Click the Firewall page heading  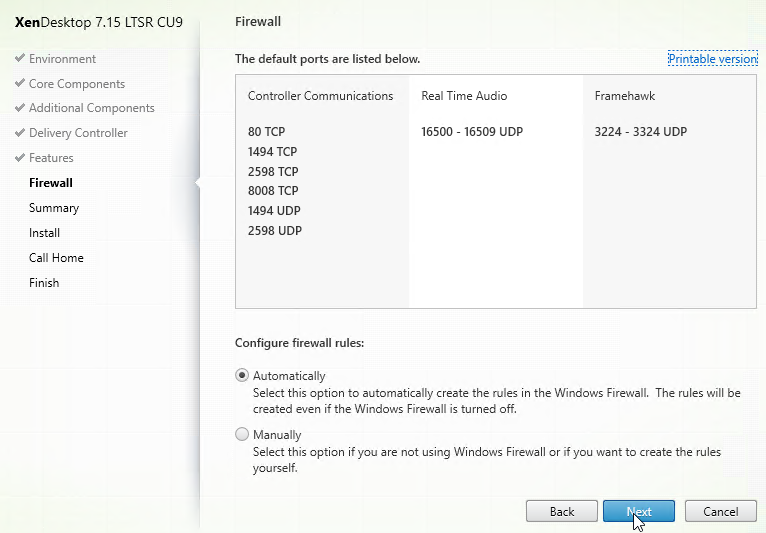pyautogui.click(x=258, y=21)
